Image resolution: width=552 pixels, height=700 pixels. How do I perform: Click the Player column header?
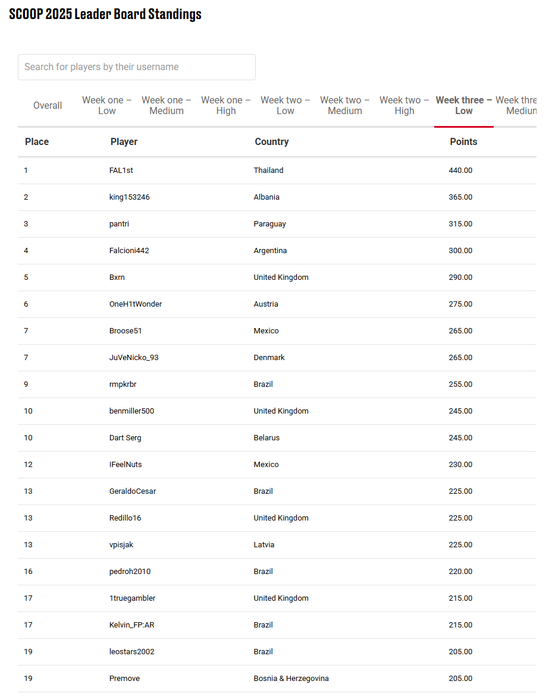[x=124, y=142]
